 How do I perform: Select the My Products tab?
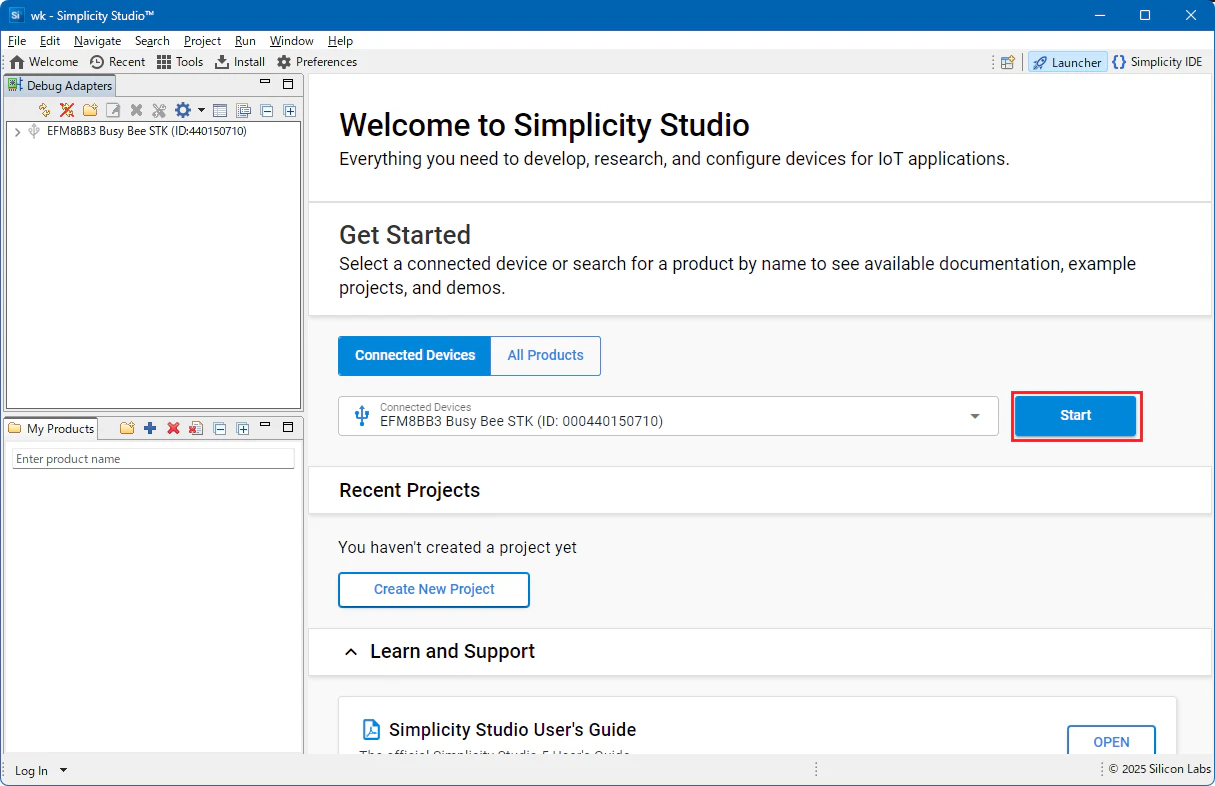click(x=51, y=428)
